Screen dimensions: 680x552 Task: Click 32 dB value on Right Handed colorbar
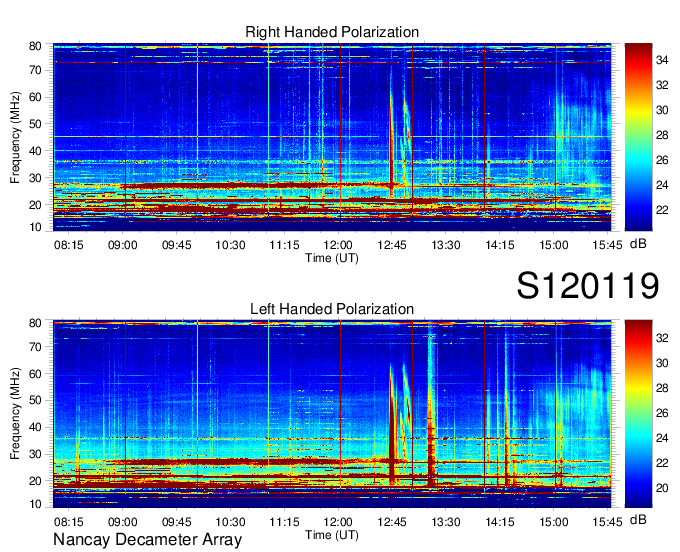click(662, 85)
